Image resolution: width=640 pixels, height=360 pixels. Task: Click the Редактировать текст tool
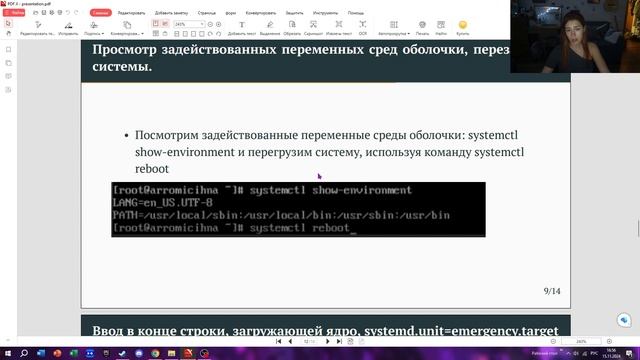coord(38,28)
